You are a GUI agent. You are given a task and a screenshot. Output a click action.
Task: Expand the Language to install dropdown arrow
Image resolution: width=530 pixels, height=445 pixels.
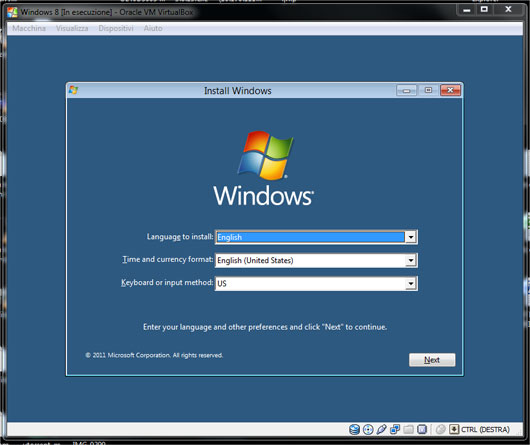(411, 237)
